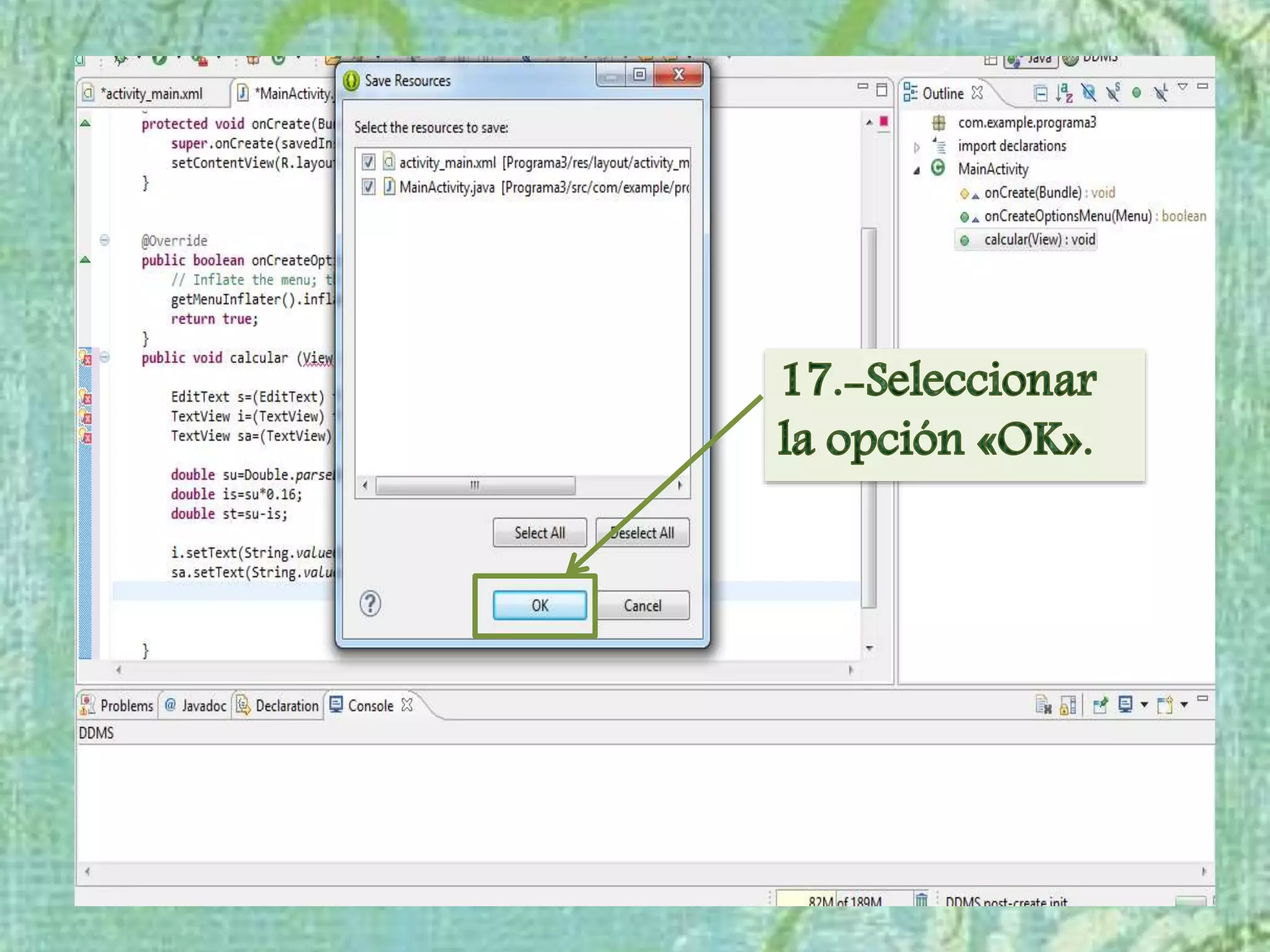Toggle Hide Non-Public Members green dot

[1136, 93]
